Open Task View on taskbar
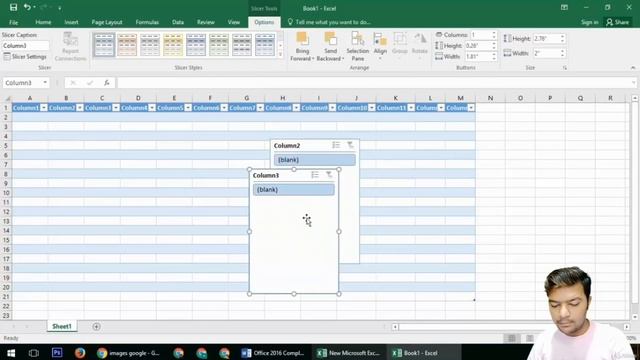 33,353
